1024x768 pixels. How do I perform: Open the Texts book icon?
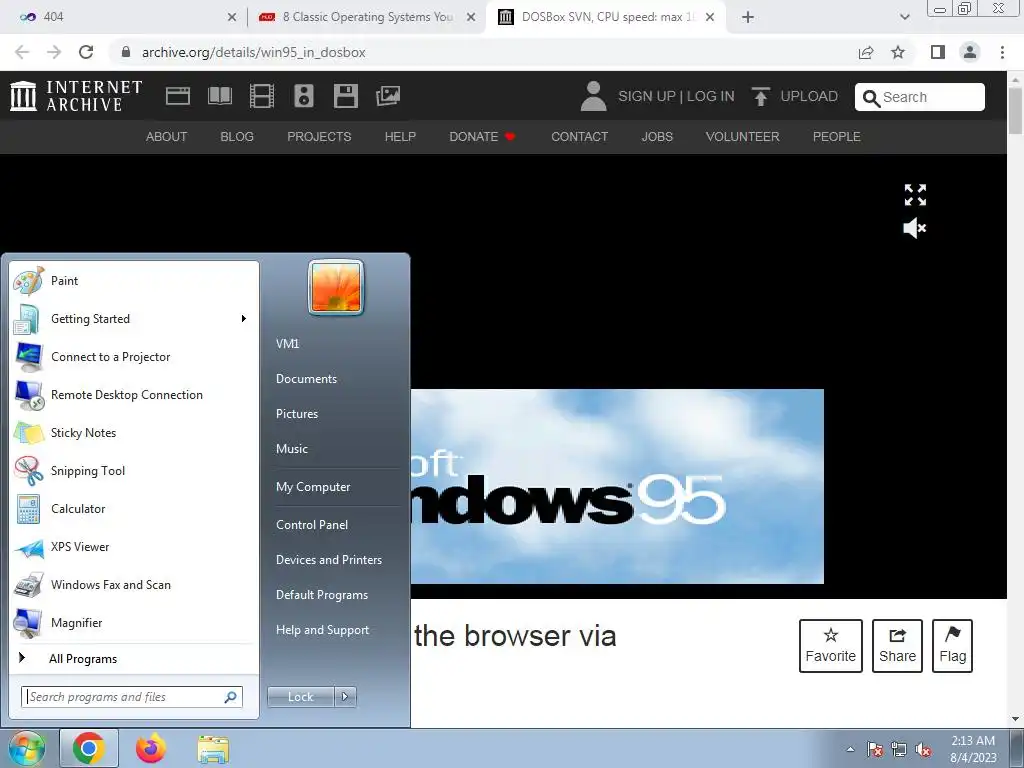pyautogui.click(x=220, y=96)
